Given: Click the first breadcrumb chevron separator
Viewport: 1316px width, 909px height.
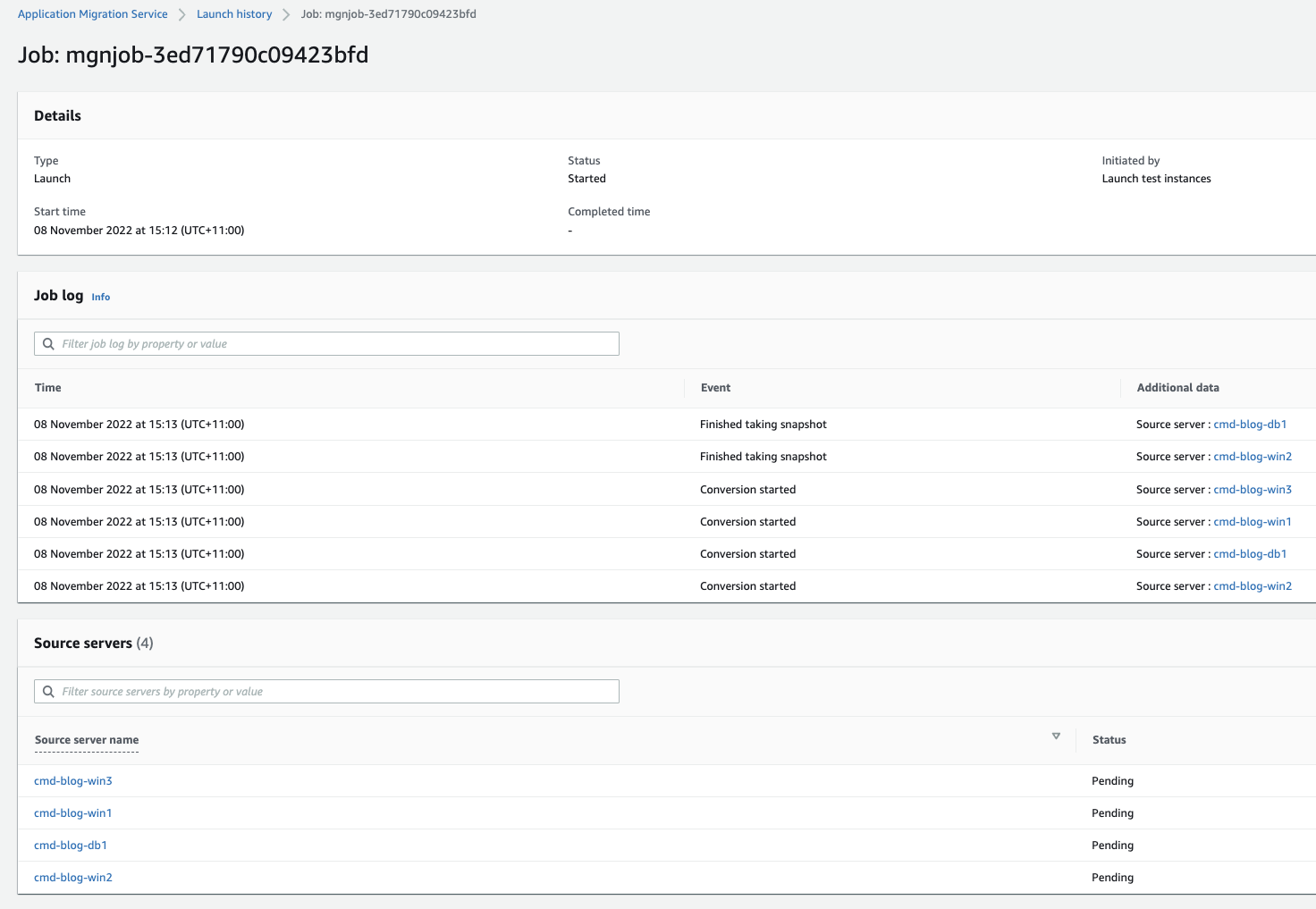Looking at the screenshot, I should click(x=182, y=15).
